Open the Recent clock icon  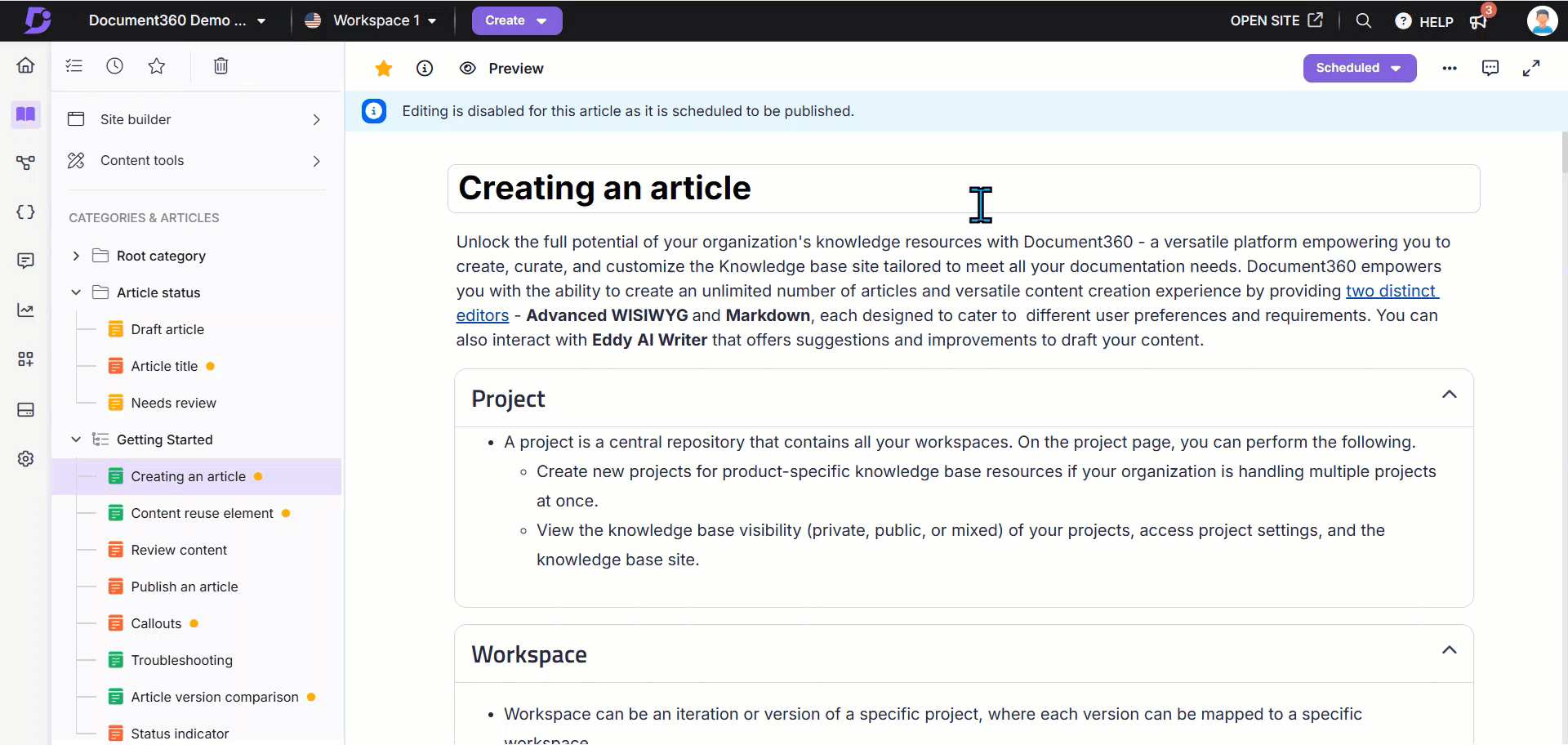115,66
